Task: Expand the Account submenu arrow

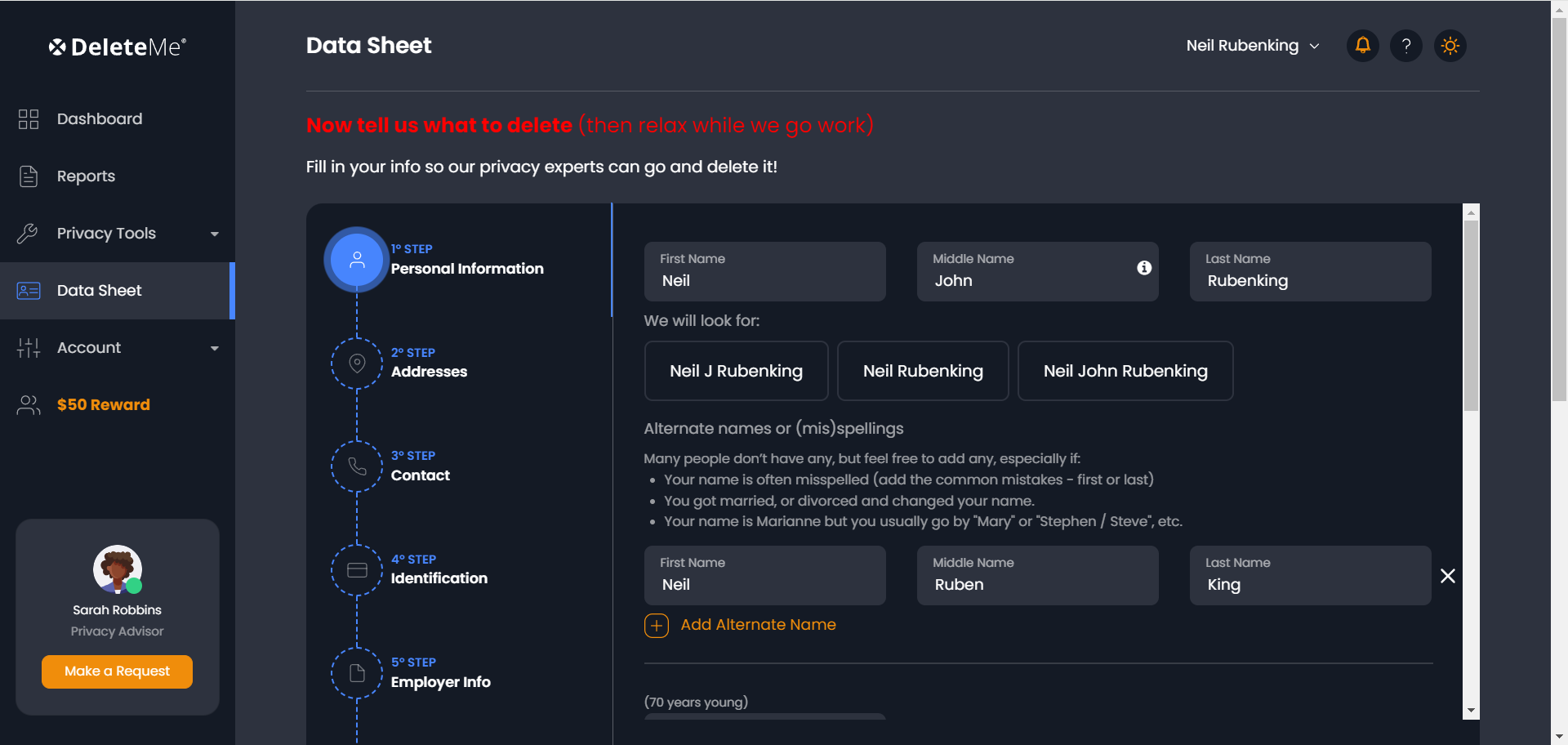Action: [215, 348]
